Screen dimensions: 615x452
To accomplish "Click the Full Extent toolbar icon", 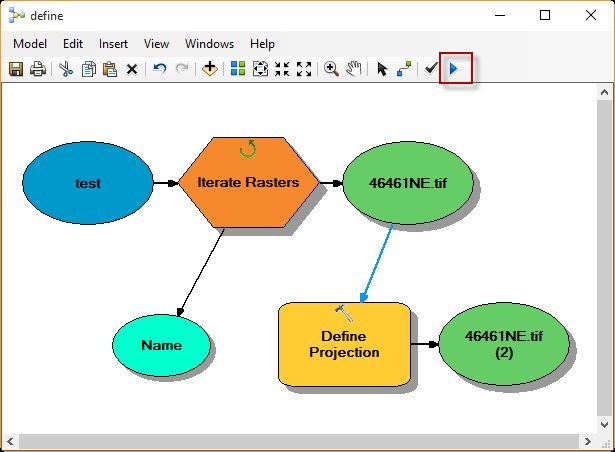I will click(x=260, y=69).
